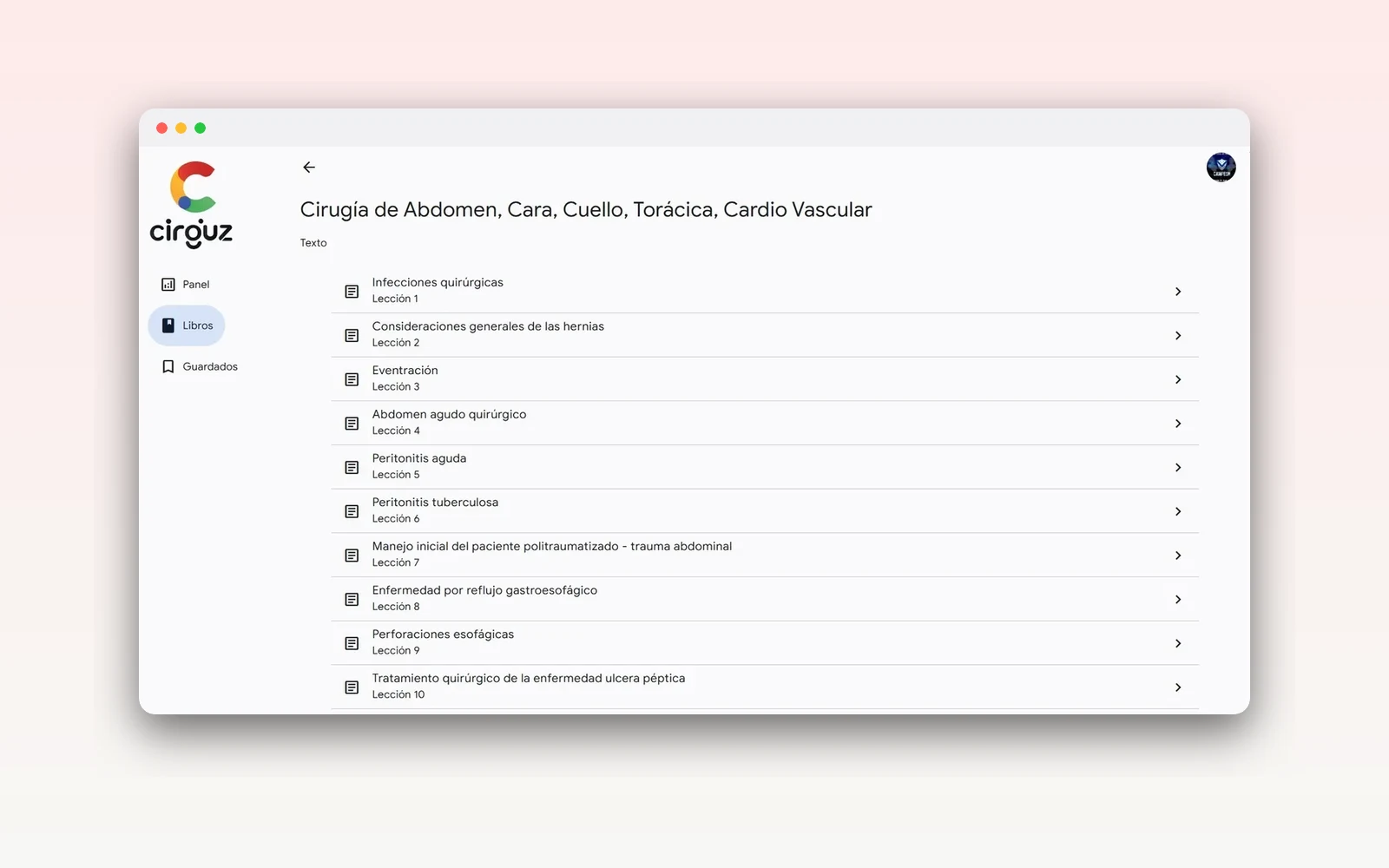1389x868 pixels.
Task: Go back using the left arrow icon
Action: (309, 168)
